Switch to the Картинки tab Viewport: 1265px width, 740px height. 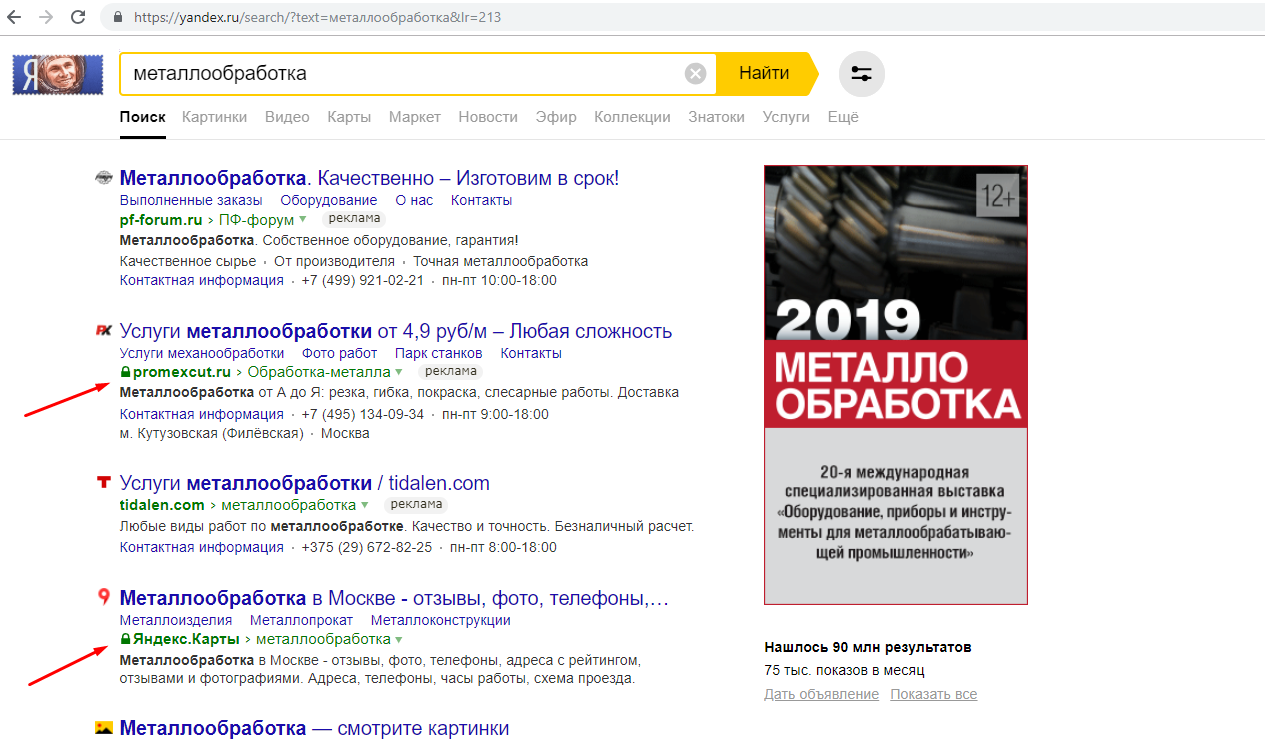coord(214,117)
